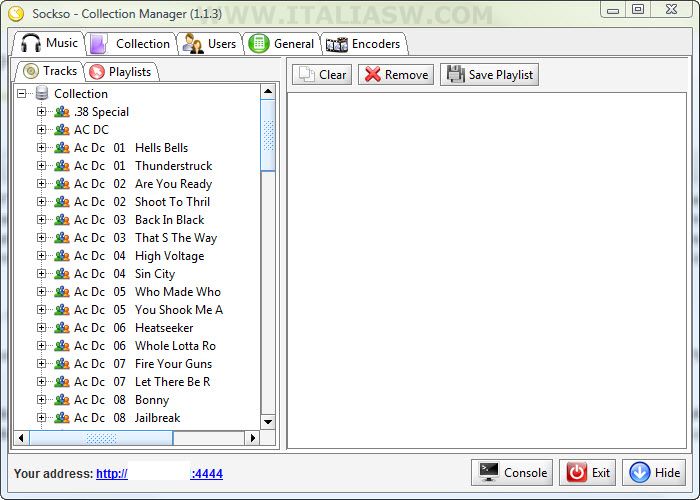The width and height of the screenshot is (700, 500).
Task: Go to the General tab
Action: (x=281, y=44)
